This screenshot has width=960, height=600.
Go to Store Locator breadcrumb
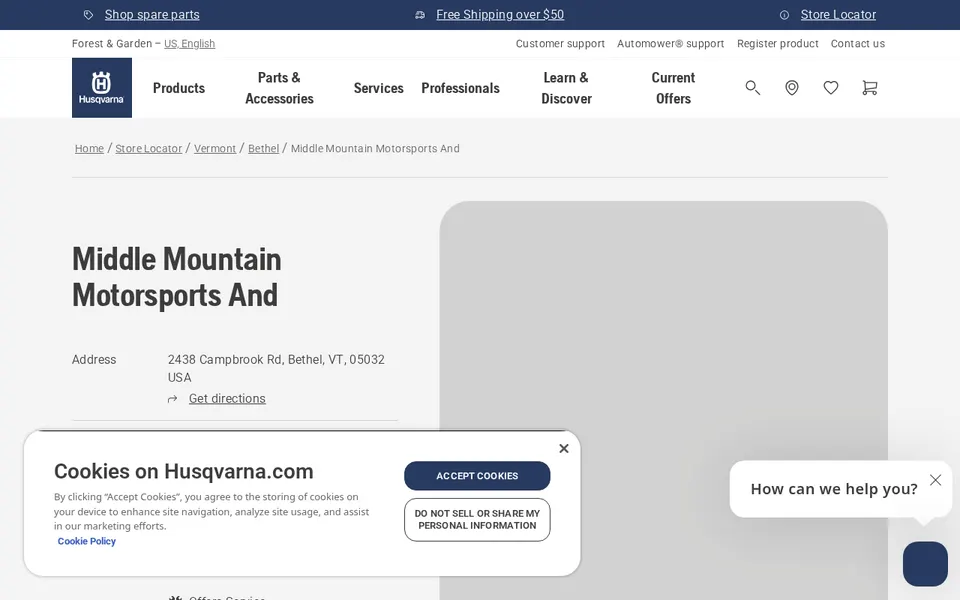(149, 149)
